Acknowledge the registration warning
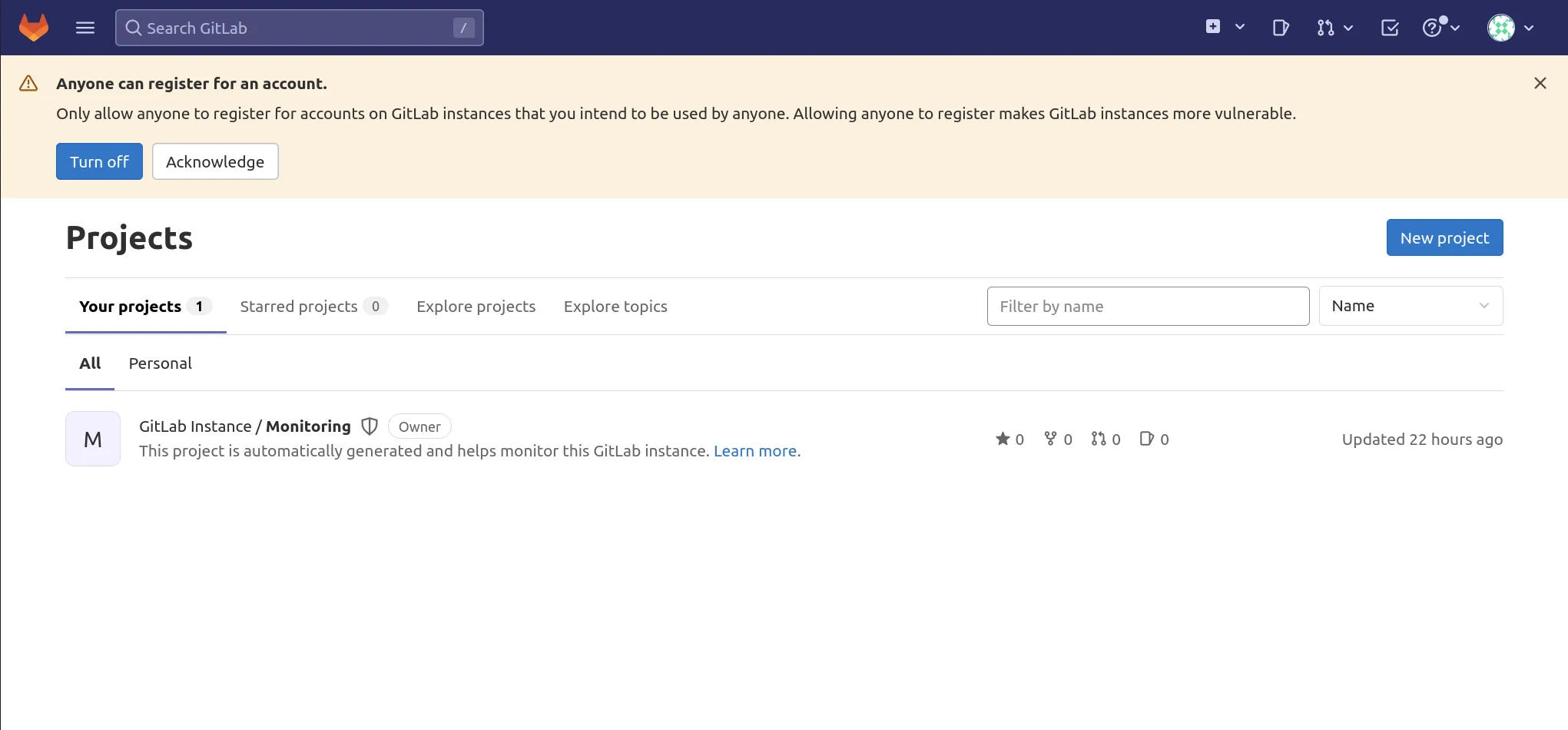This screenshot has height=730, width=1568. [215, 161]
